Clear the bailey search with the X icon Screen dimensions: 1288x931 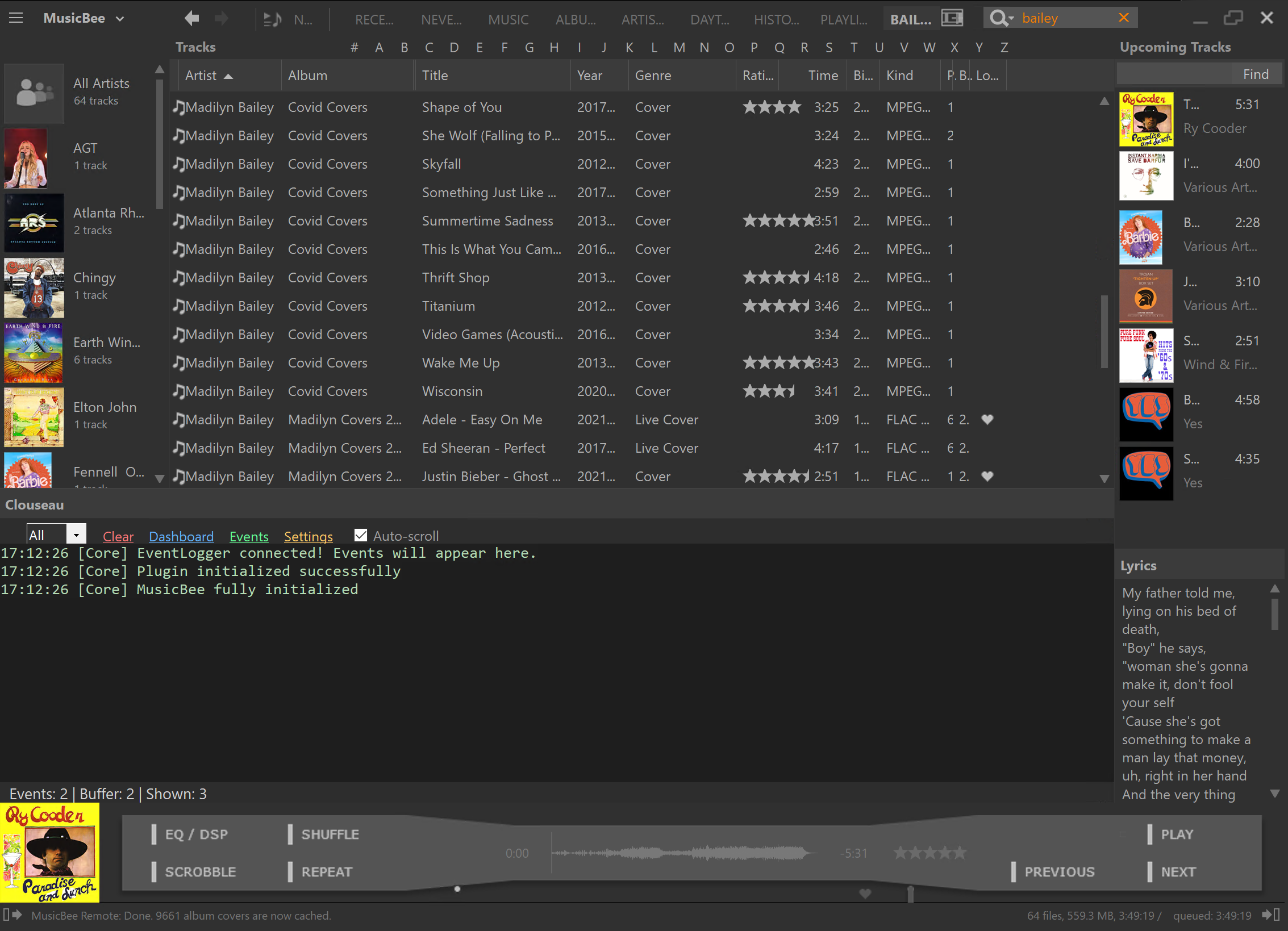(x=1123, y=18)
